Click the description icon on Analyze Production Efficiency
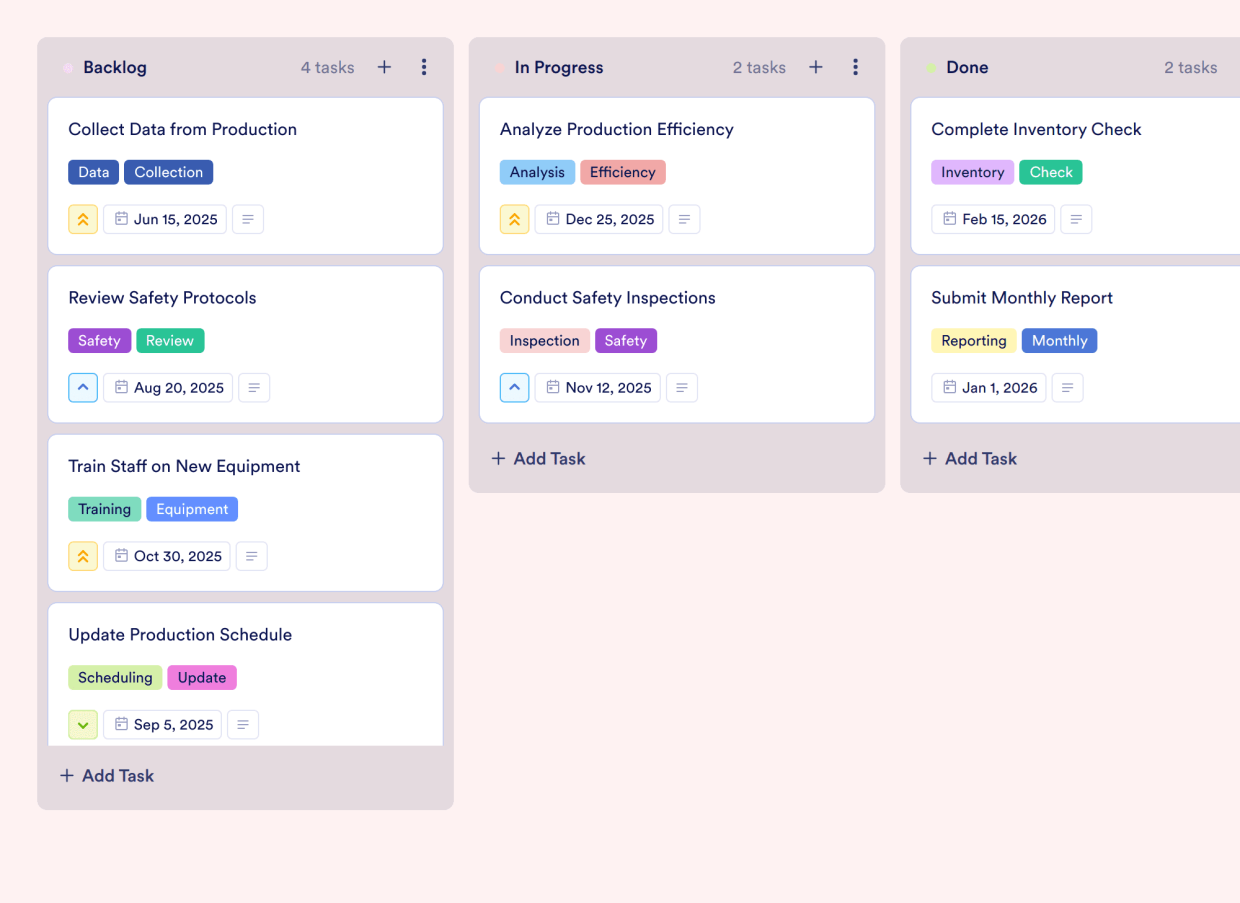1240x903 pixels. 684,219
